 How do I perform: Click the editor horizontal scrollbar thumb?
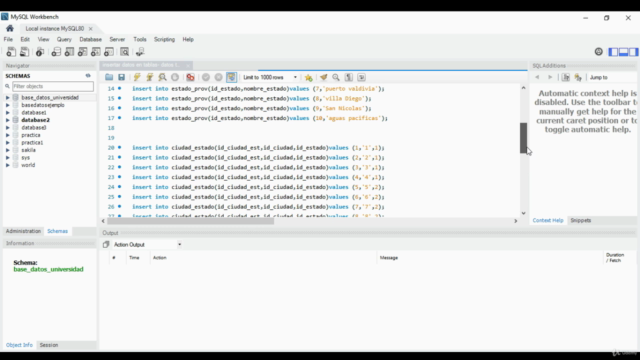pyautogui.click(x=190, y=221)
